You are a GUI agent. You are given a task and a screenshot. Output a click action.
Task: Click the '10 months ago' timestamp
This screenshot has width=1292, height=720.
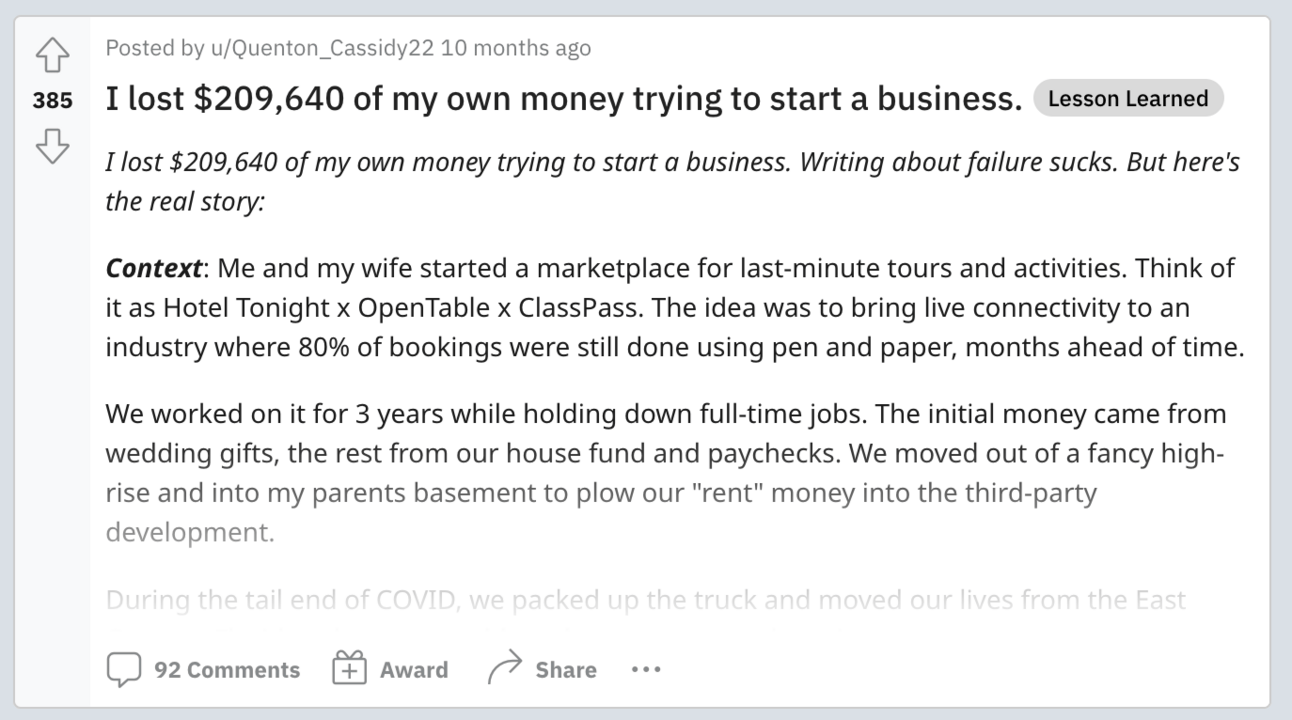516,48
